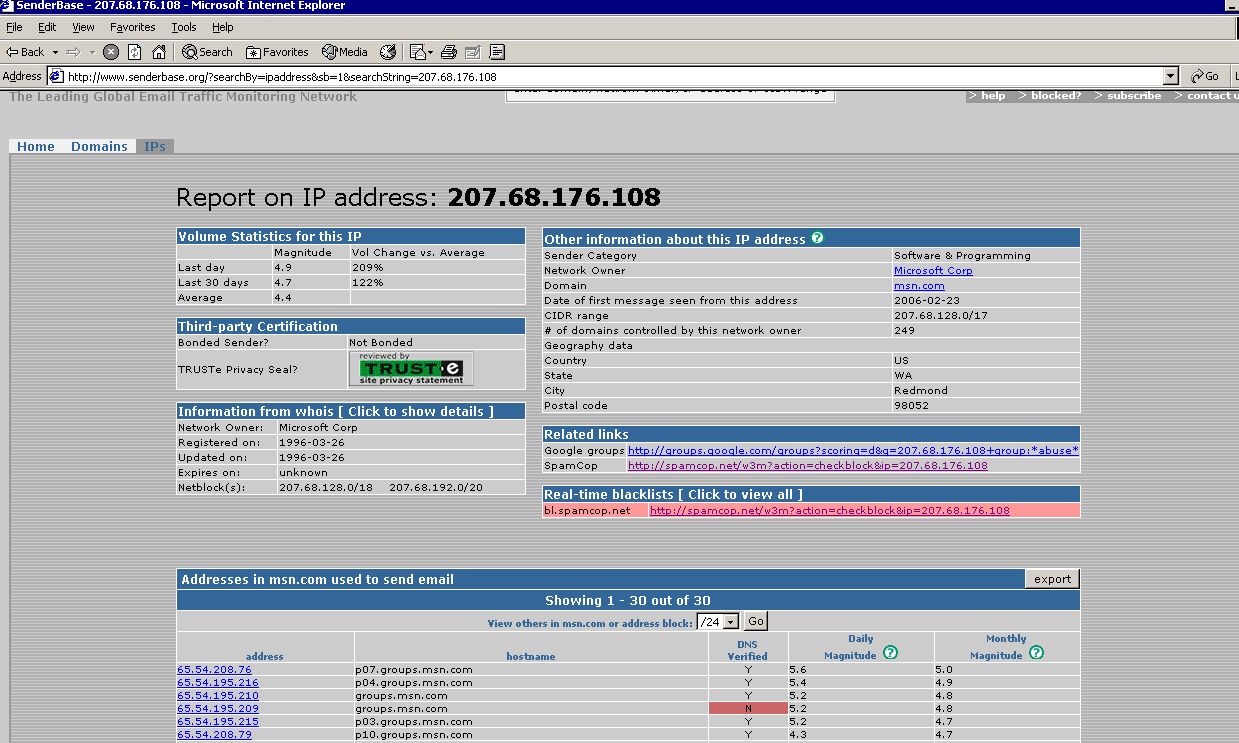Open the Microsoft Corp network owner link
The image size is (1239, 743).
(x=933, y=270)
